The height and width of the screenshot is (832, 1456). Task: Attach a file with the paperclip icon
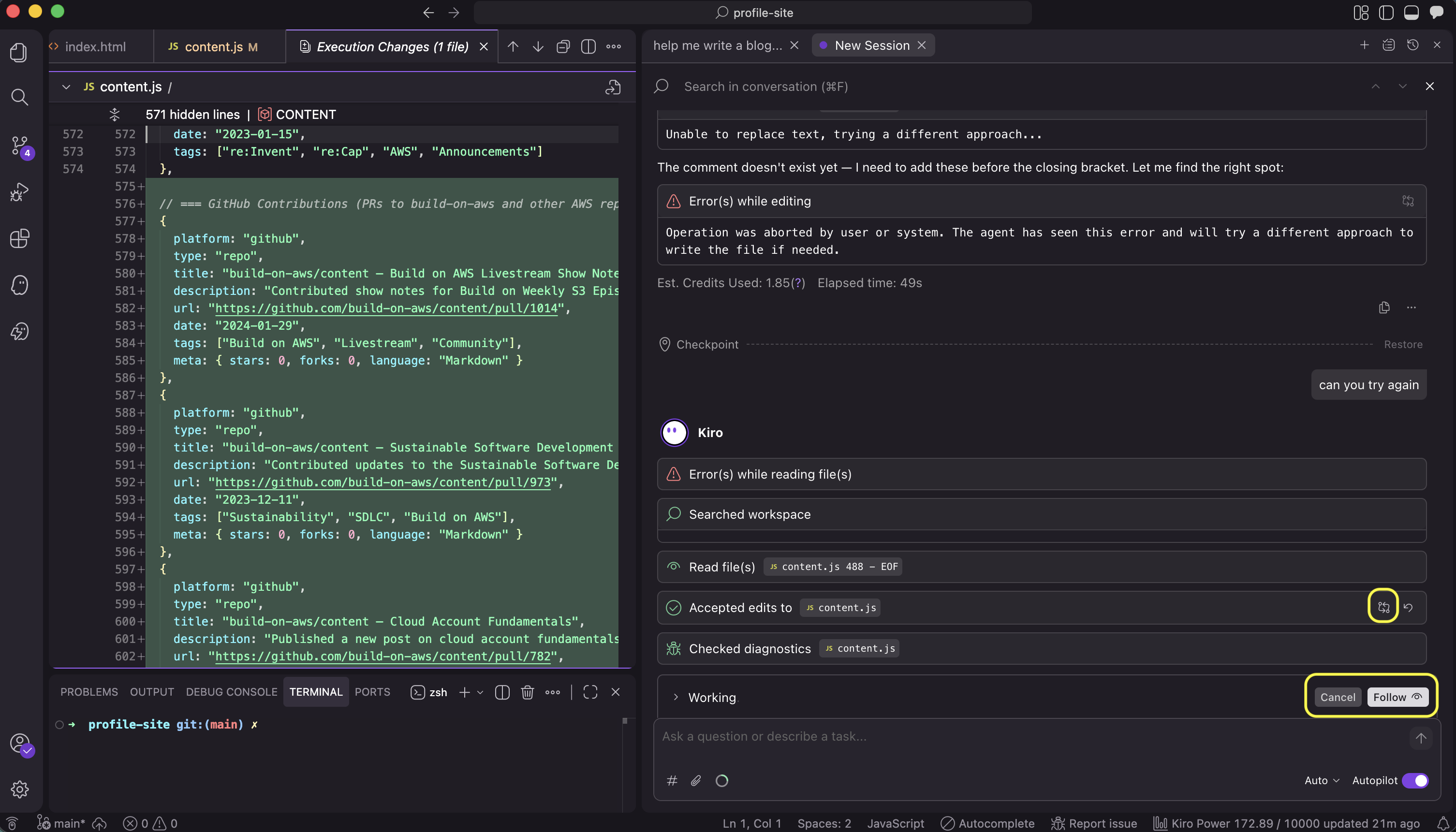696,781
